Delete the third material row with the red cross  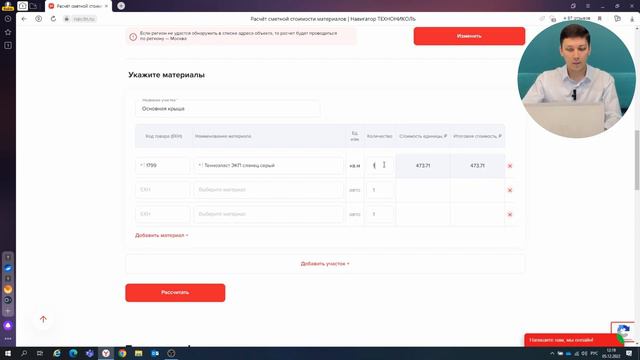(510, 214)
